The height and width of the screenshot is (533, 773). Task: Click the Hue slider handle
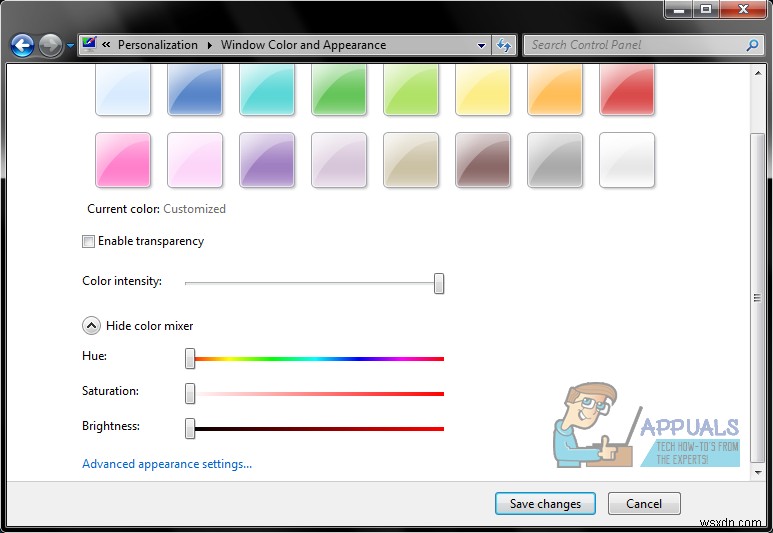click(x=190, y=358)
